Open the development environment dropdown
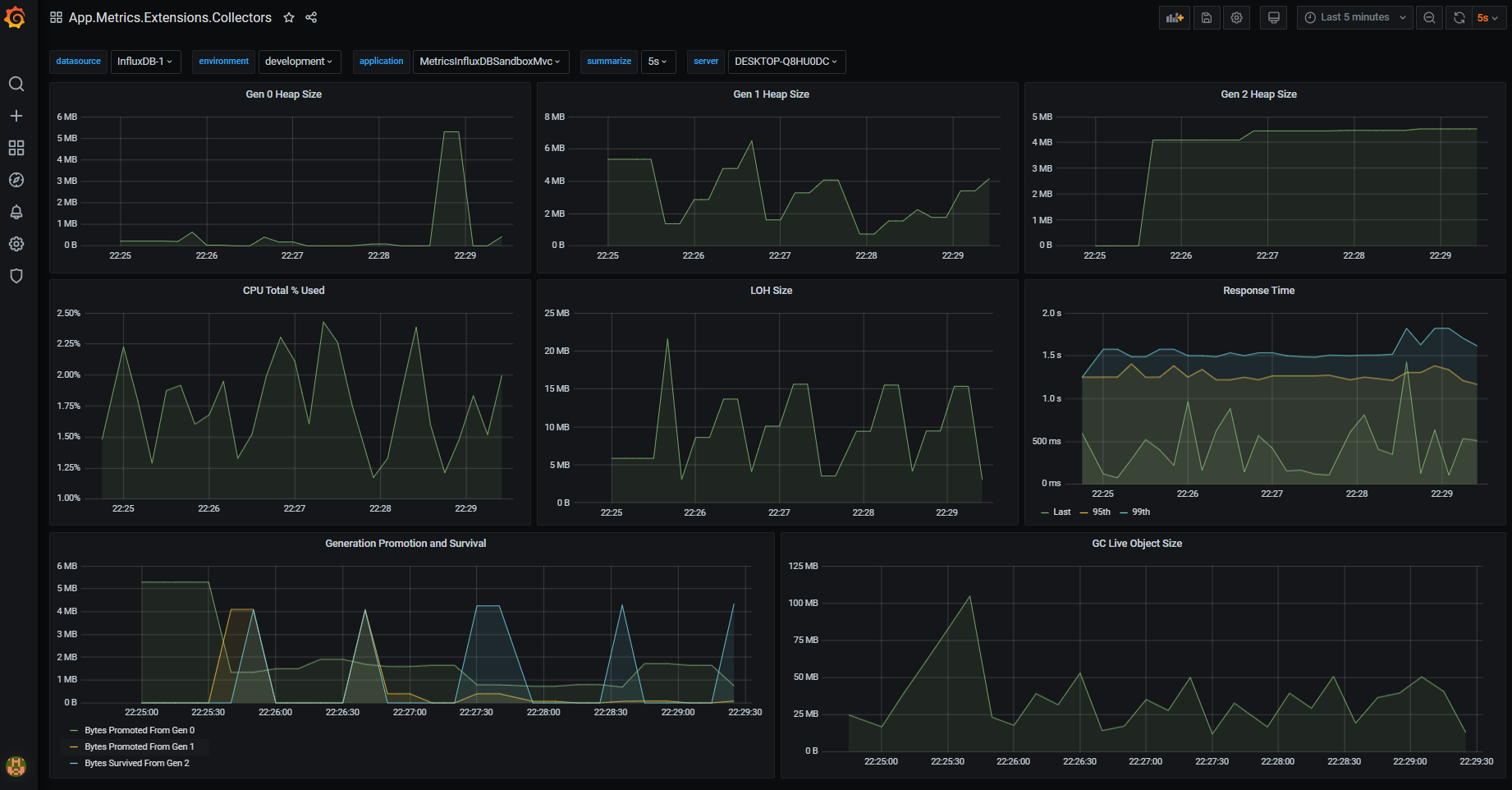1512x790 pixels. (298, 62)
